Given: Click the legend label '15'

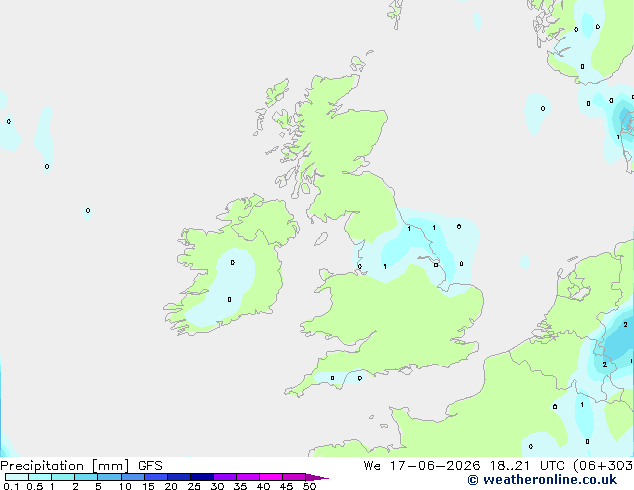Looking at the screenshot, I should tap(148, 486).
